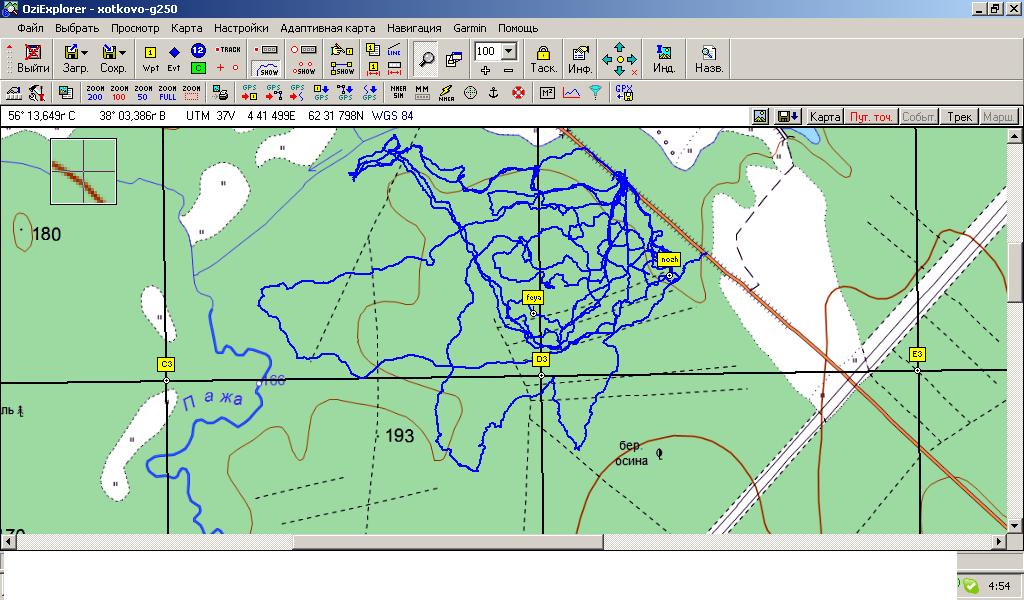Toggle track SHOW button
Image resolution: width=1024 pixels, height=600 pixels.
tap(266, 68)
